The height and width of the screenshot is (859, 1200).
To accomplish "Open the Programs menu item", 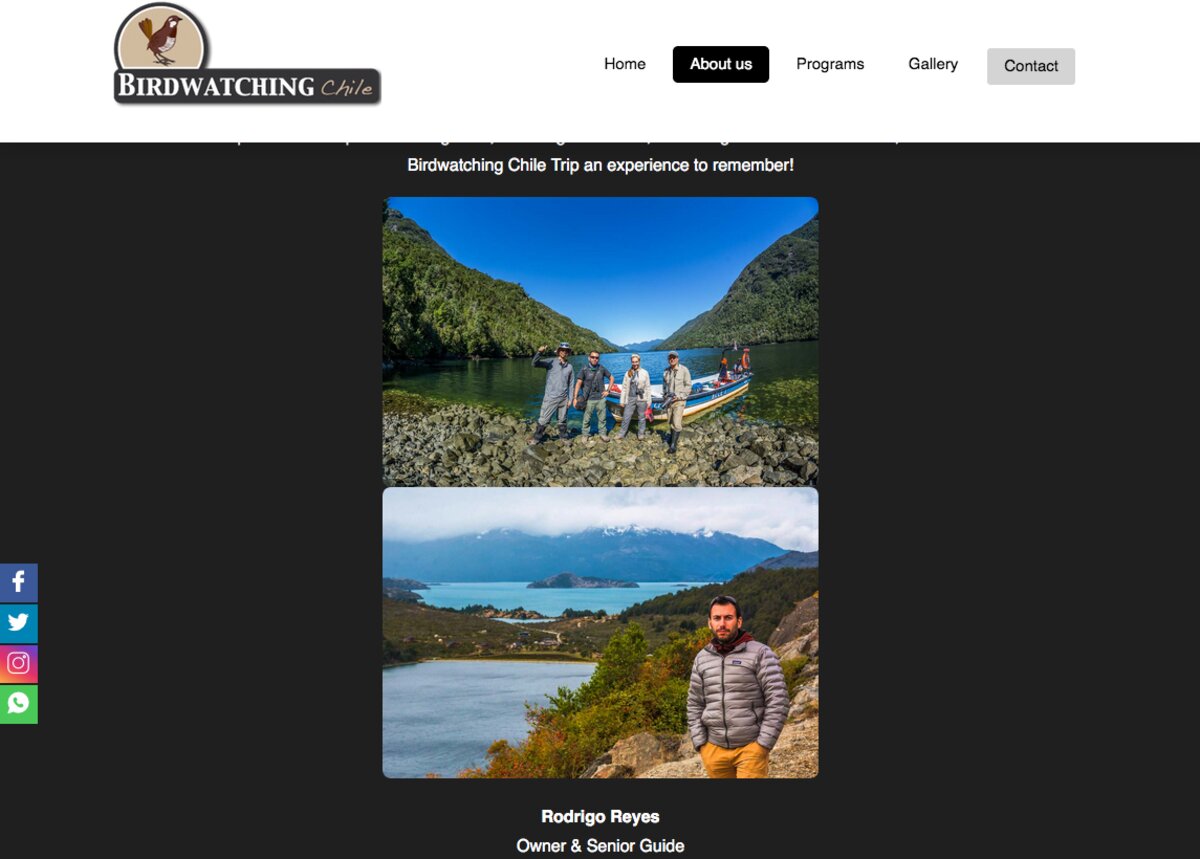I will coord(830,64).
